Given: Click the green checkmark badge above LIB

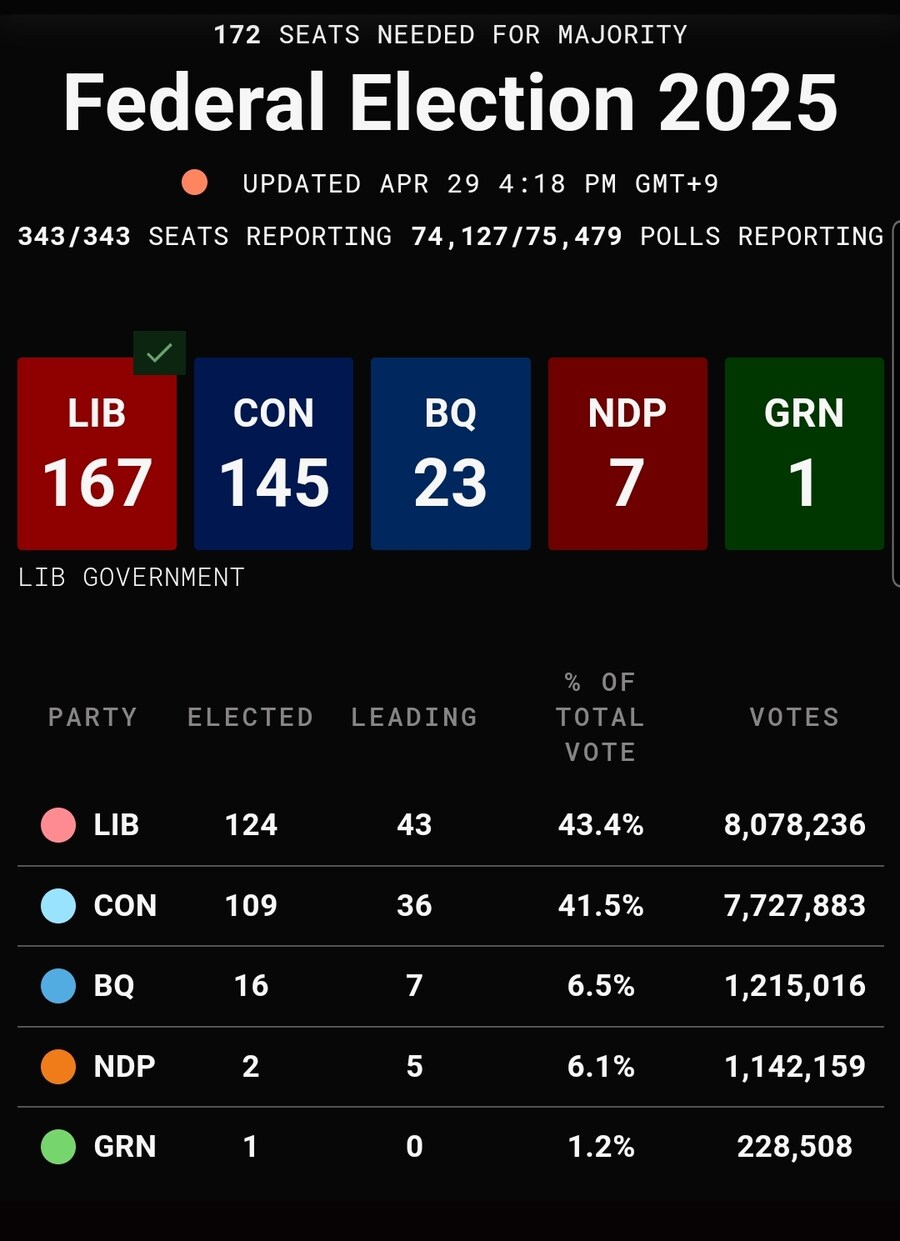Looking at the screenshot, I should pyautogui.click(x=160, y=352).
